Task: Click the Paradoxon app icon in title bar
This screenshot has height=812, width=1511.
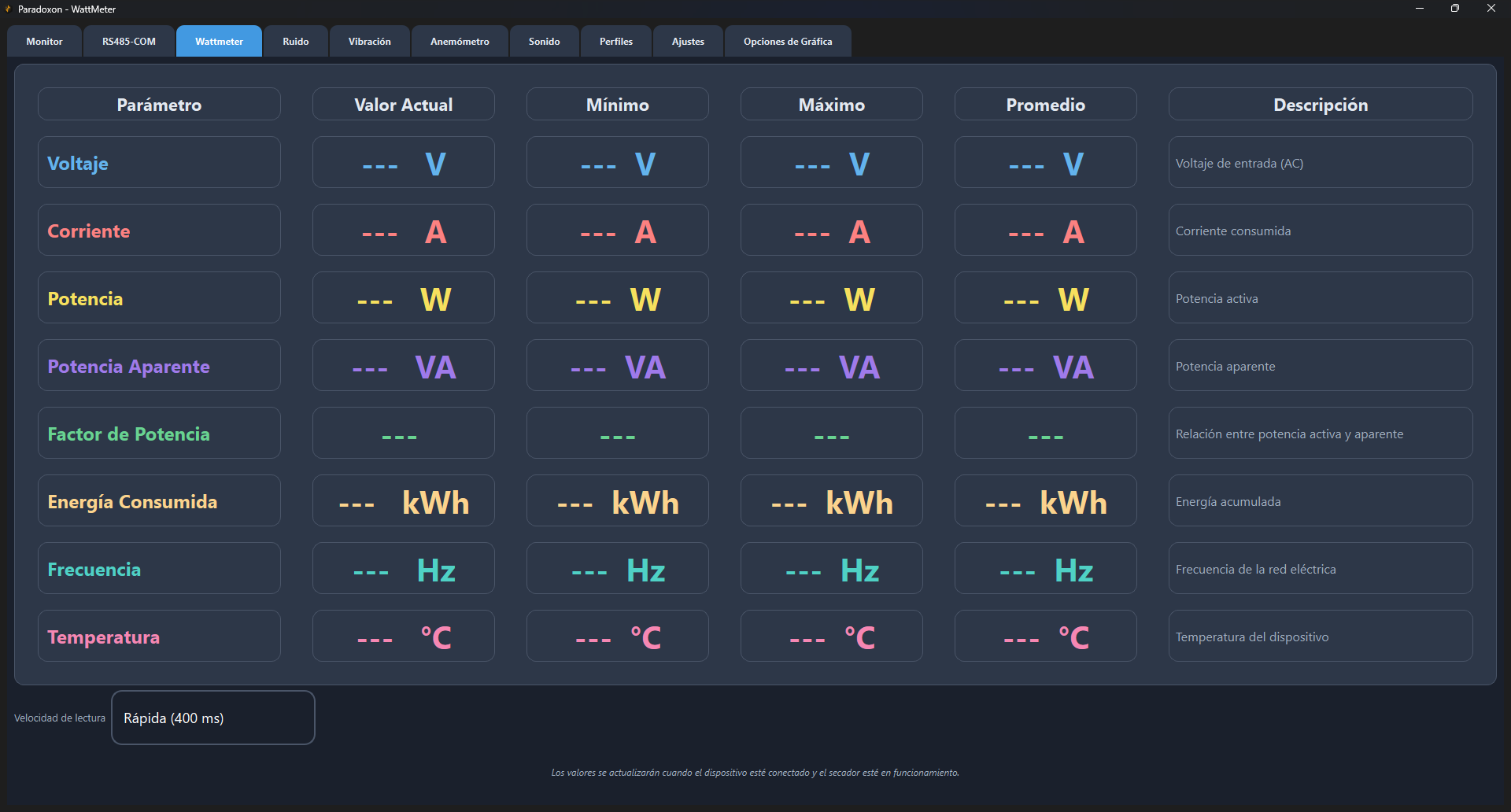Action: click(8, 9)
